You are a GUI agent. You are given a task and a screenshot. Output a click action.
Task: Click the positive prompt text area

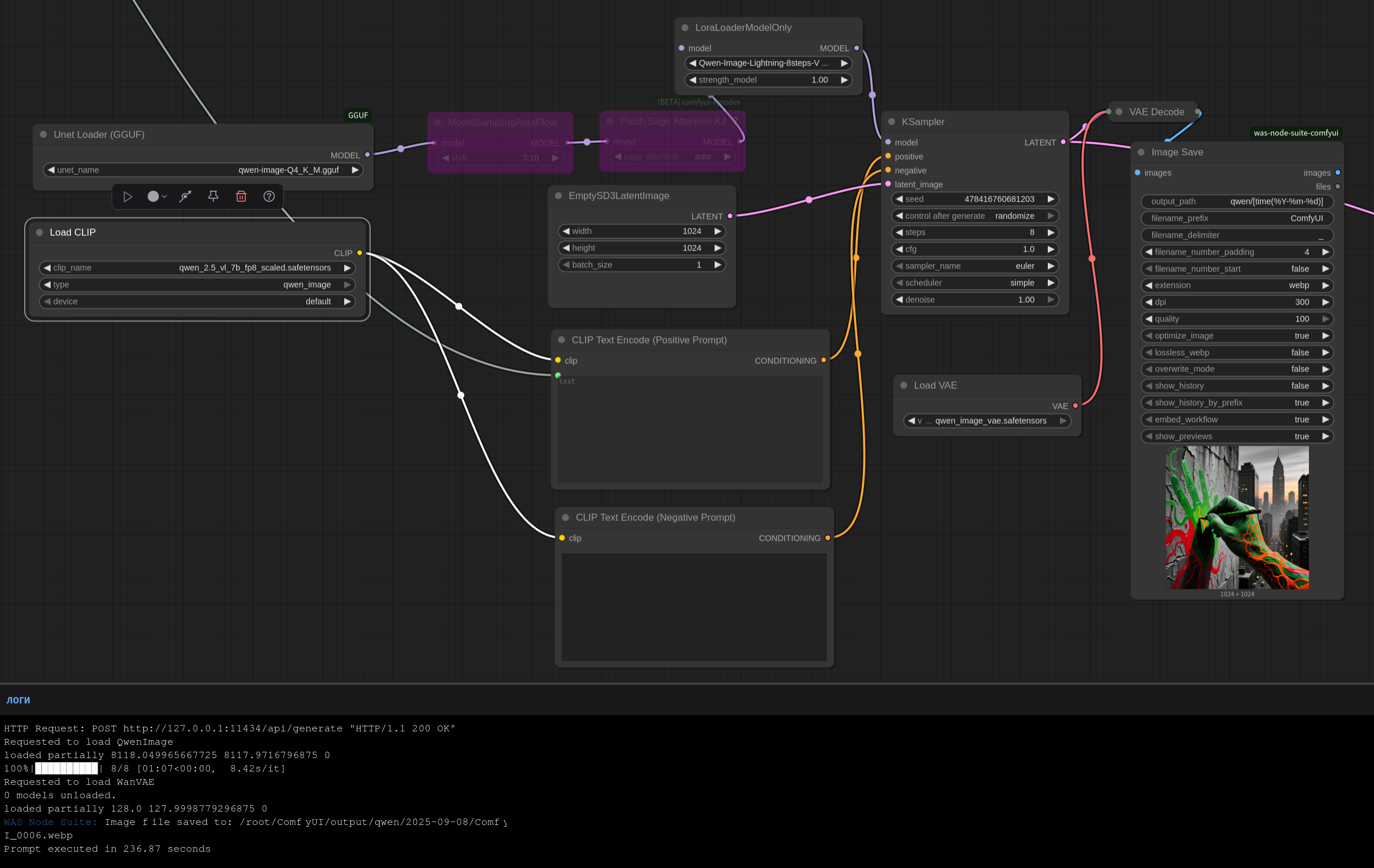pyautogui.click(x=690, y=430)
